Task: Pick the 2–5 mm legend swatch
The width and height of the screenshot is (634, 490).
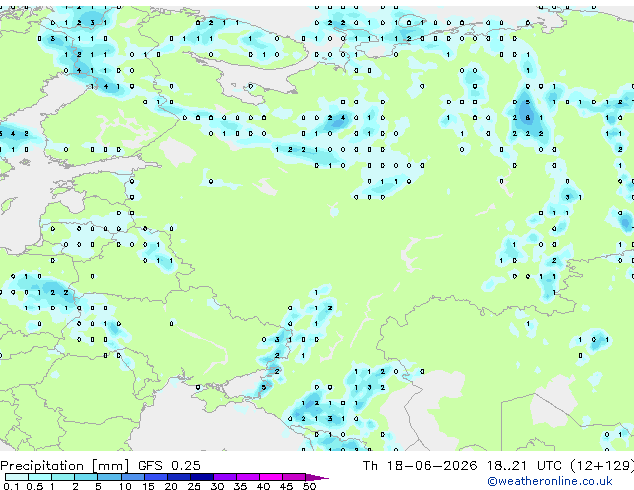Action: pos(86,477)
